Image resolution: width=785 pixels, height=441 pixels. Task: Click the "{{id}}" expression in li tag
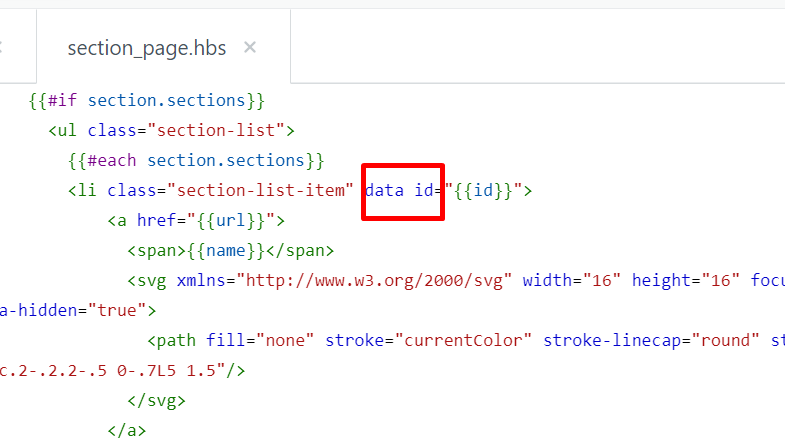point(485,191)
